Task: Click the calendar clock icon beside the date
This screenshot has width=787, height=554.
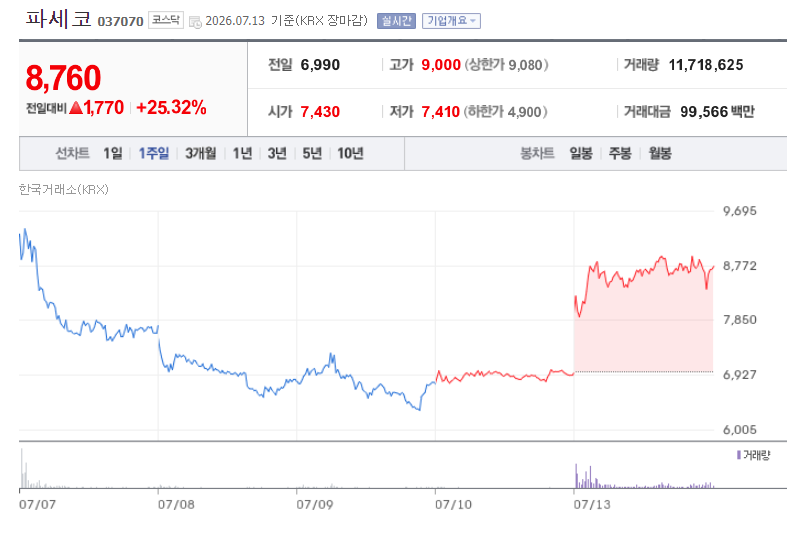Action: (x=195, y=22)
